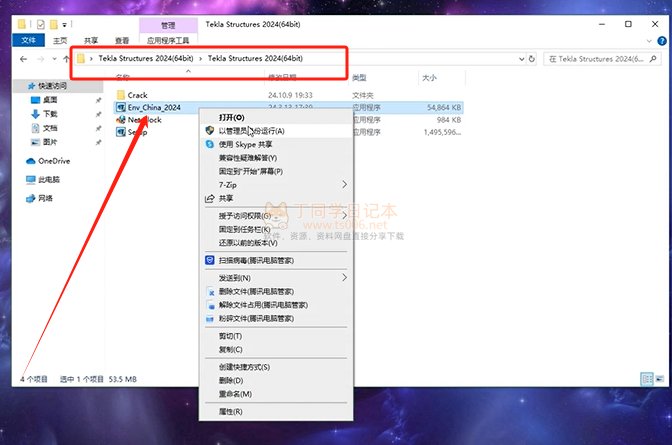This screenshot has height=445, width=672.
Task: Open 图片 in the sidebar
Action: pyautogui.click(x=50, y=142)
